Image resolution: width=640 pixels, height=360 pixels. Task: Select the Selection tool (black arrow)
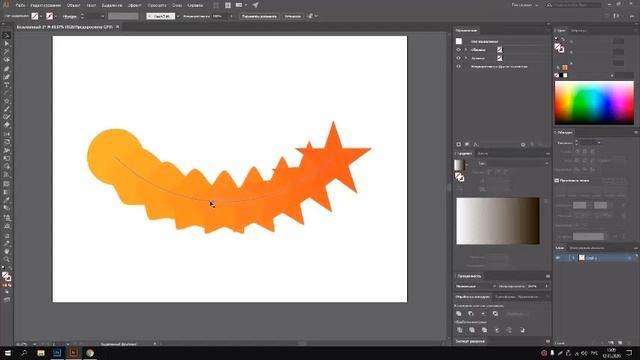point(7,36)
